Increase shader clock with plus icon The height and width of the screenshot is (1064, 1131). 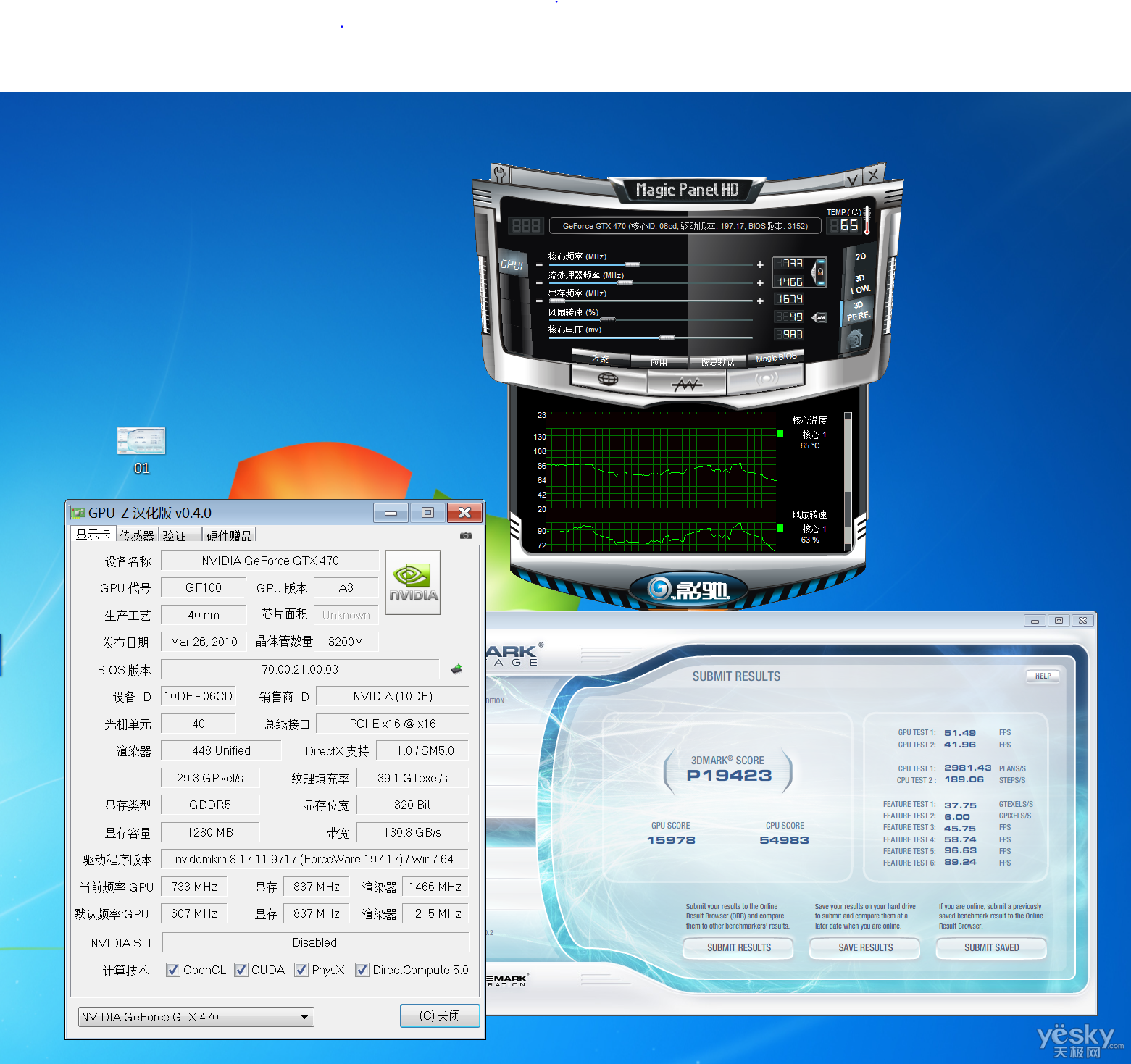[x=760, y=282]
